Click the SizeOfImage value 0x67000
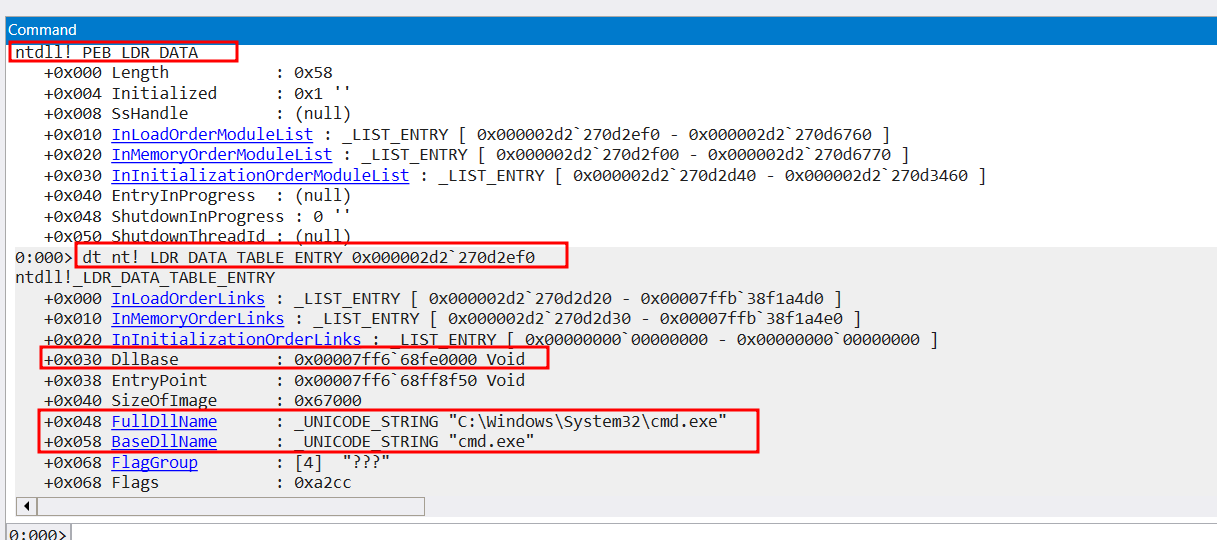This screenshot has height=540, width=1217. [327, 401]
